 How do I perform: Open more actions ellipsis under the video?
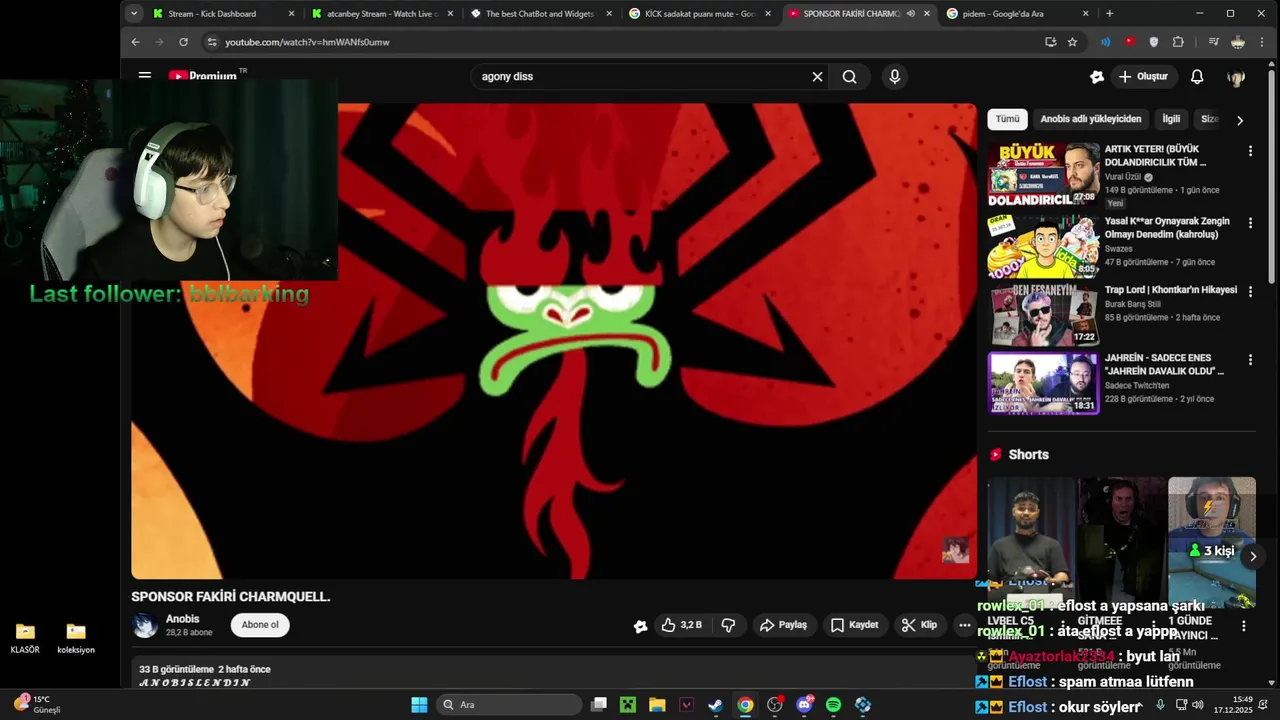coord(964,625)
